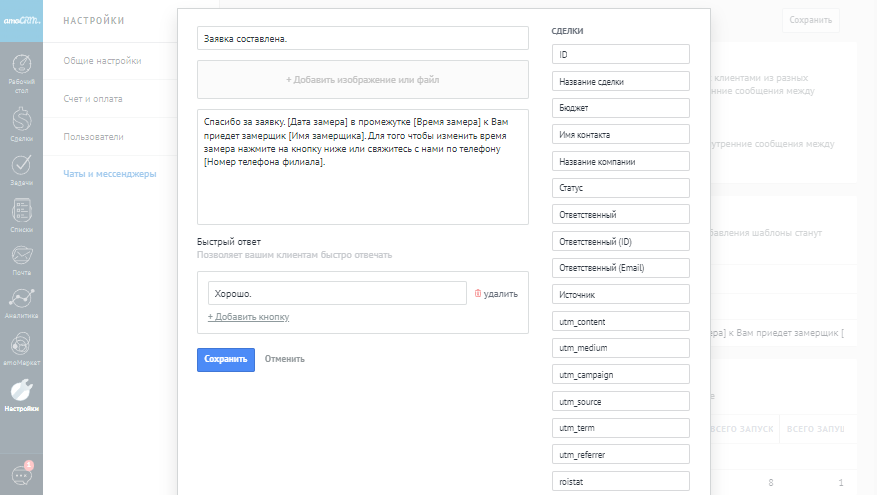
Task: Click the Добавить кнопку link
Action: coord(248,317)
